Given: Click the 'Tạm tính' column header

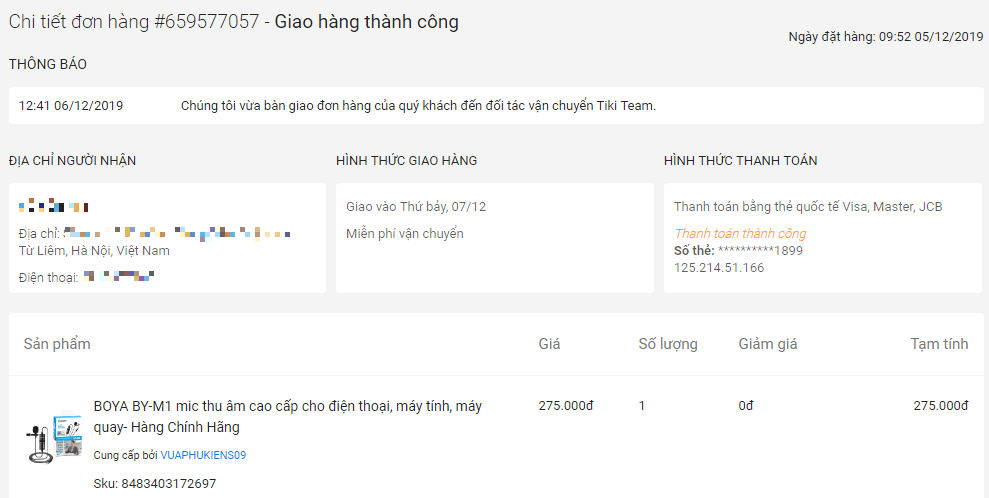Looking at the screenshot, I should point(939,344).
